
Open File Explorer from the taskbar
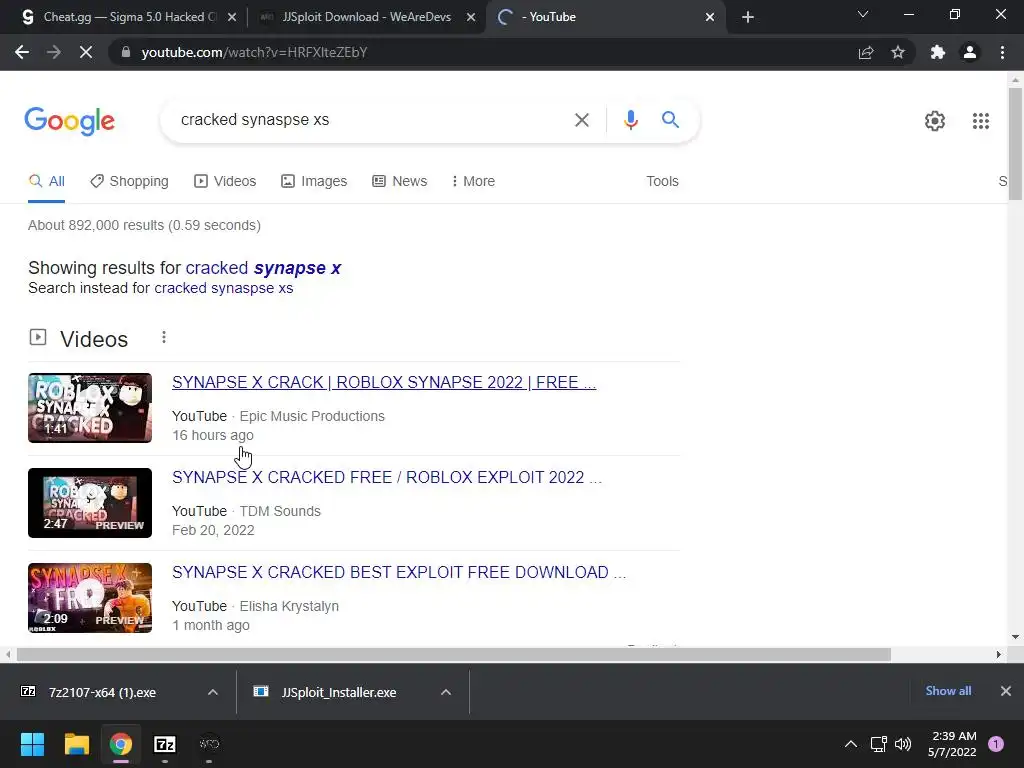pyautogui.click(x=76, y=744)
